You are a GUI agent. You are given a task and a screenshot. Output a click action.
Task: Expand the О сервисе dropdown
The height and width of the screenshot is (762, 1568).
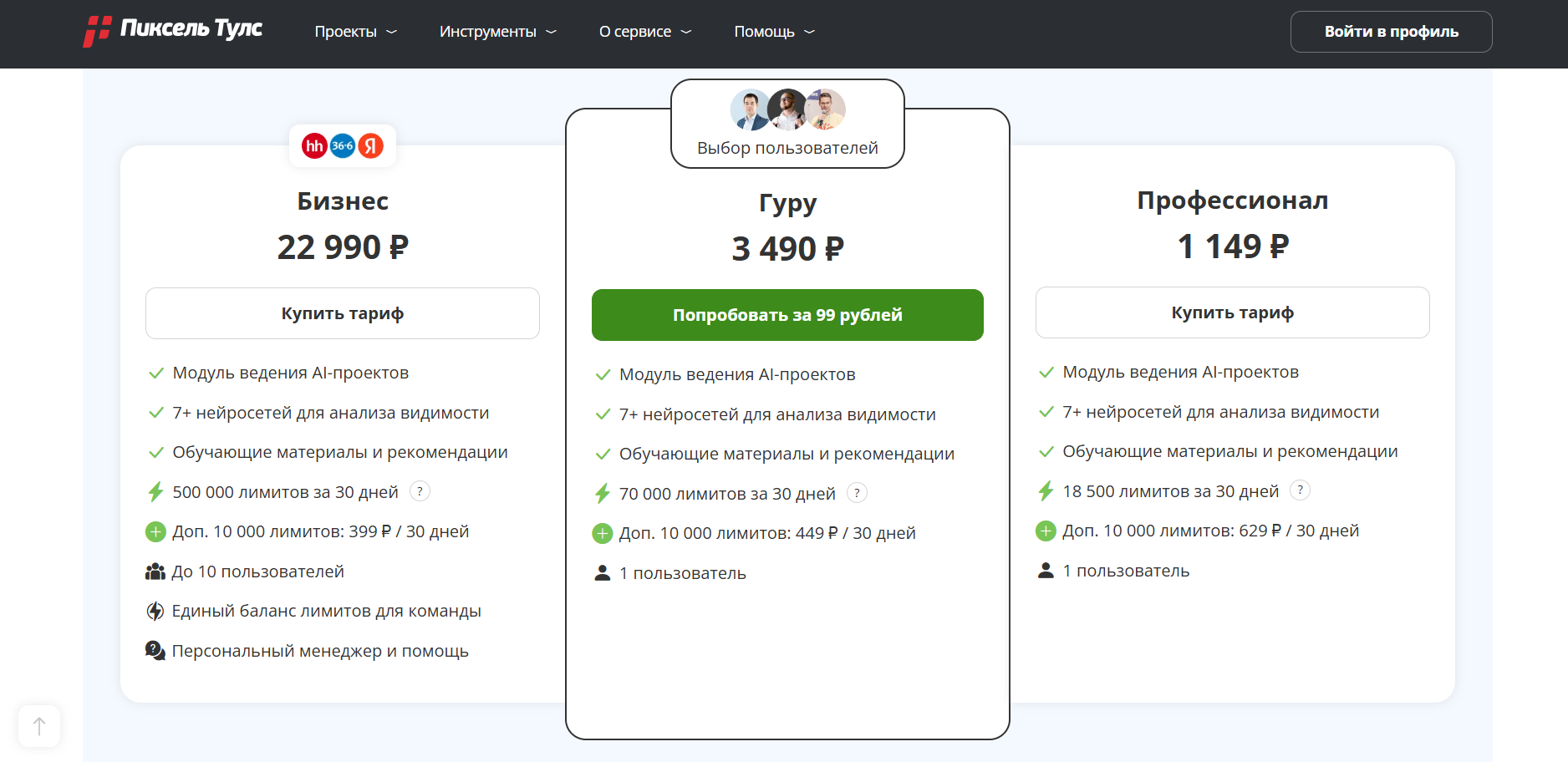[644, 32]
